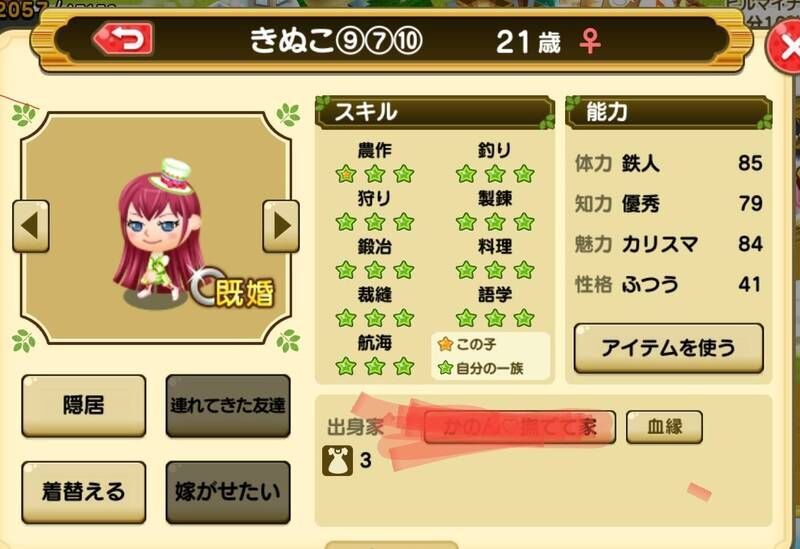
Task: Close the dialog with the red X
Action: click(786, 48)
